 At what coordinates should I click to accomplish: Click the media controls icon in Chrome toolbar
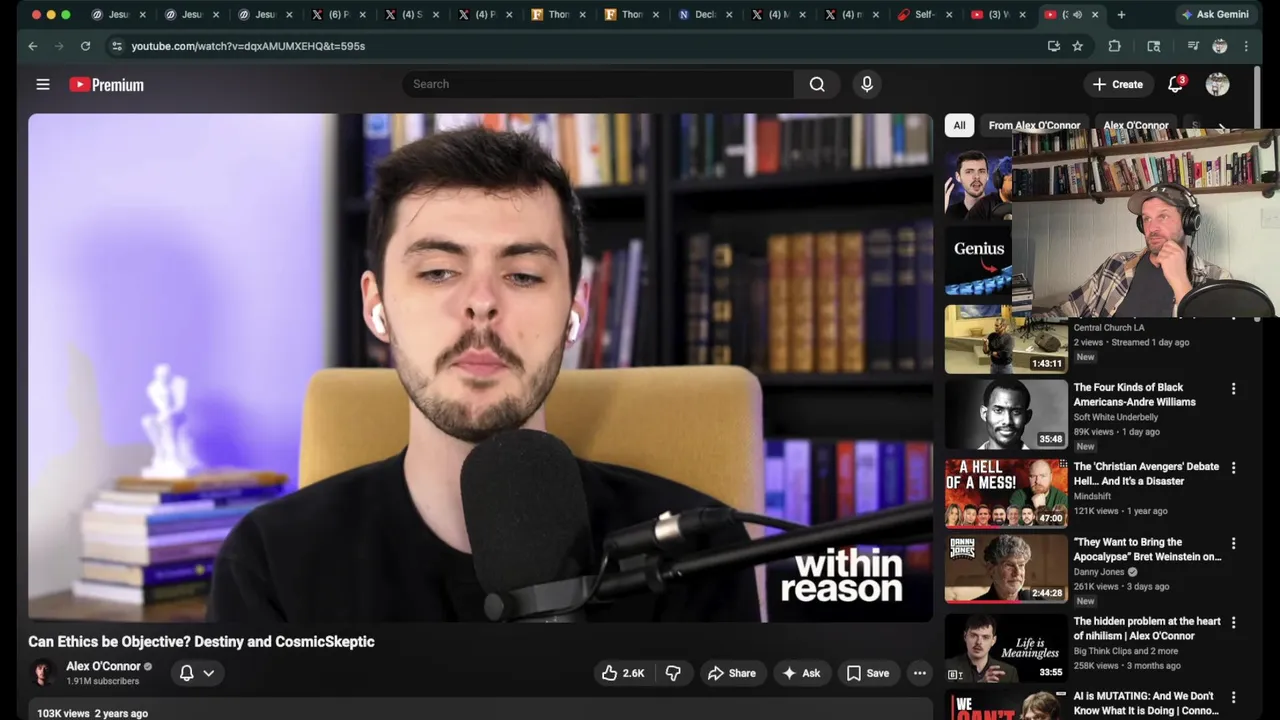[x=1193, y=46]
